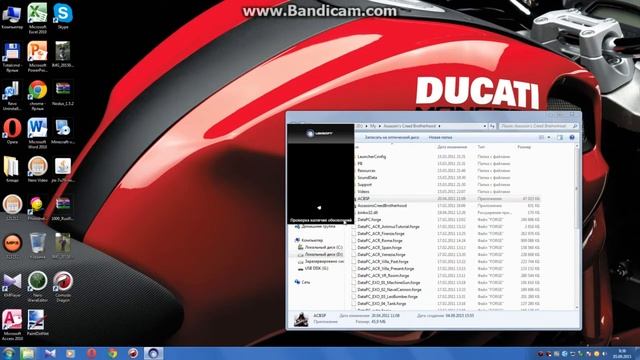Image resolution: width=640 pixels, height=360 pixels.
Task: Click 'Записать на оптический диск' toolbar button
Action: tap(391, 138)
